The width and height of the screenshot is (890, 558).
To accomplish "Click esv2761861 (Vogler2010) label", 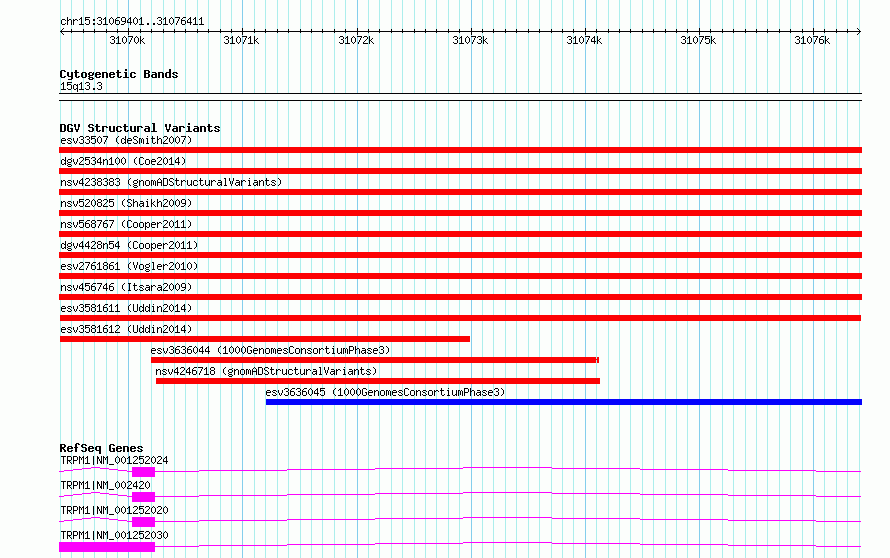I will 129,266.
